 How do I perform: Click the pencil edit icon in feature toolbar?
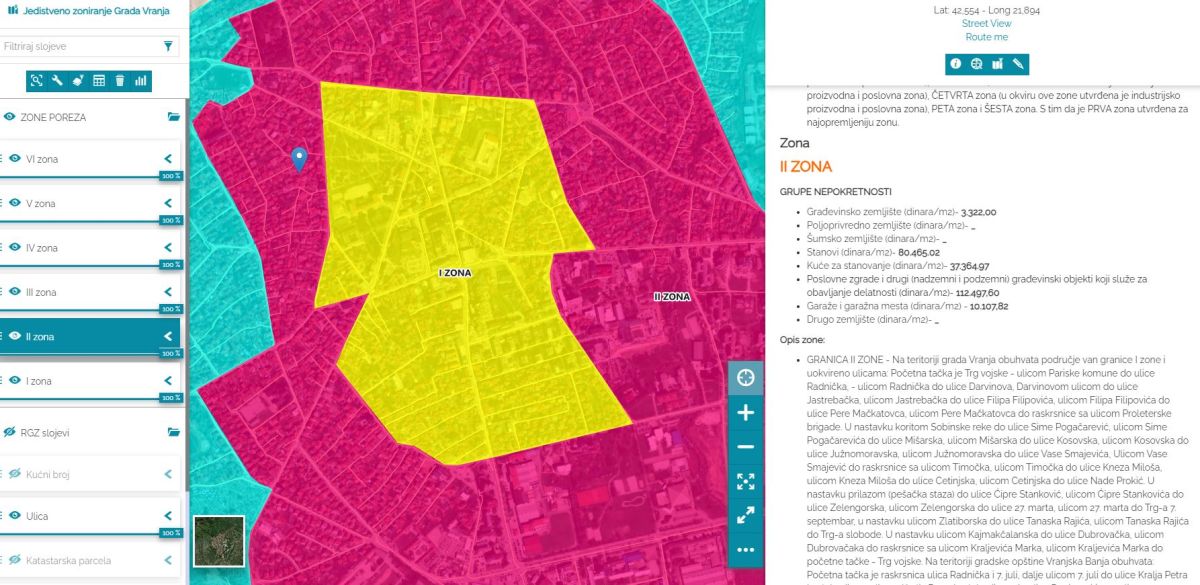point(1018,64)
